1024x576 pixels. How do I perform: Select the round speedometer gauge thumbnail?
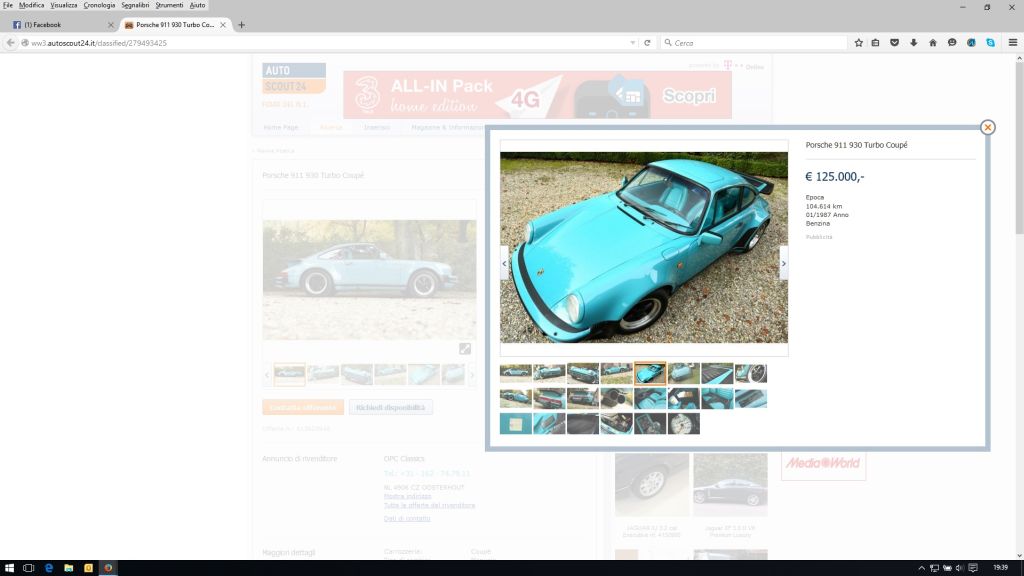(683, 423)
